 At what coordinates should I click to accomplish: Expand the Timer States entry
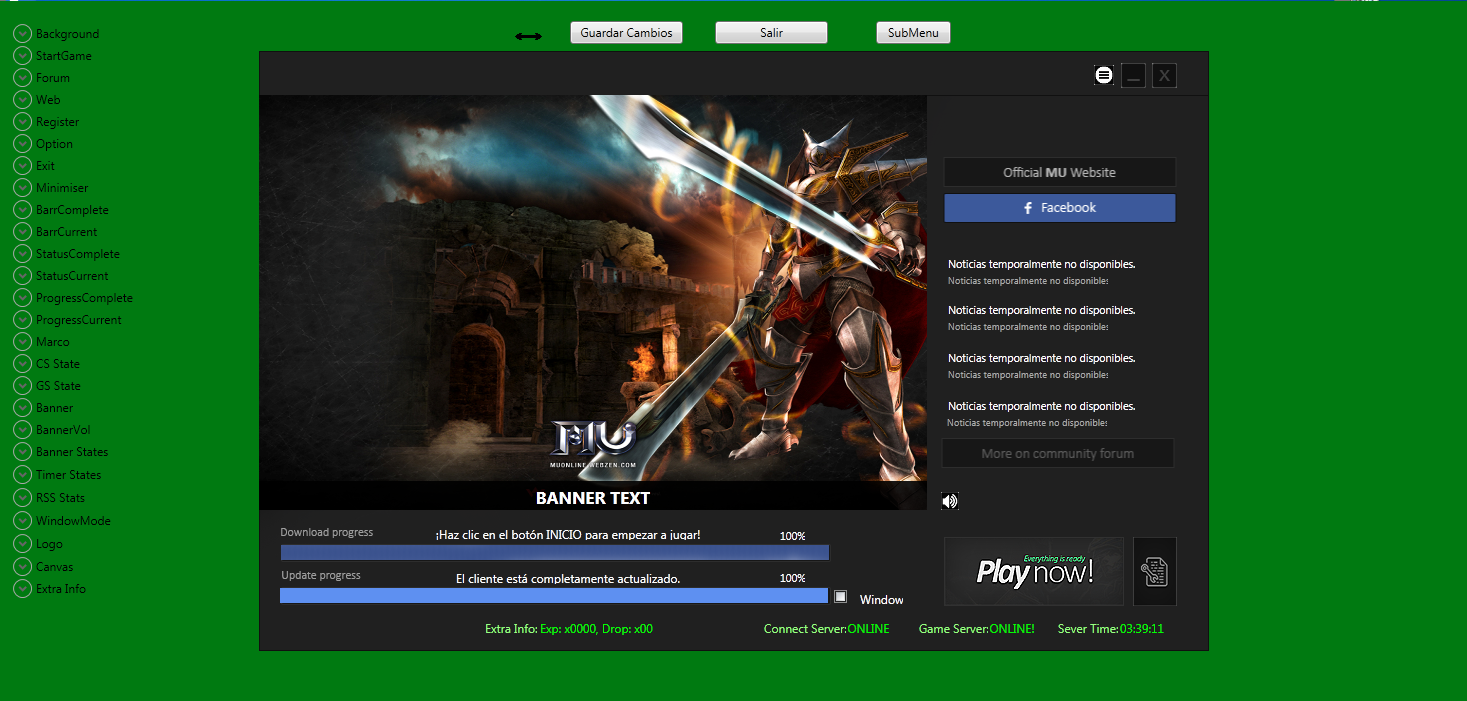coord(22,474)
